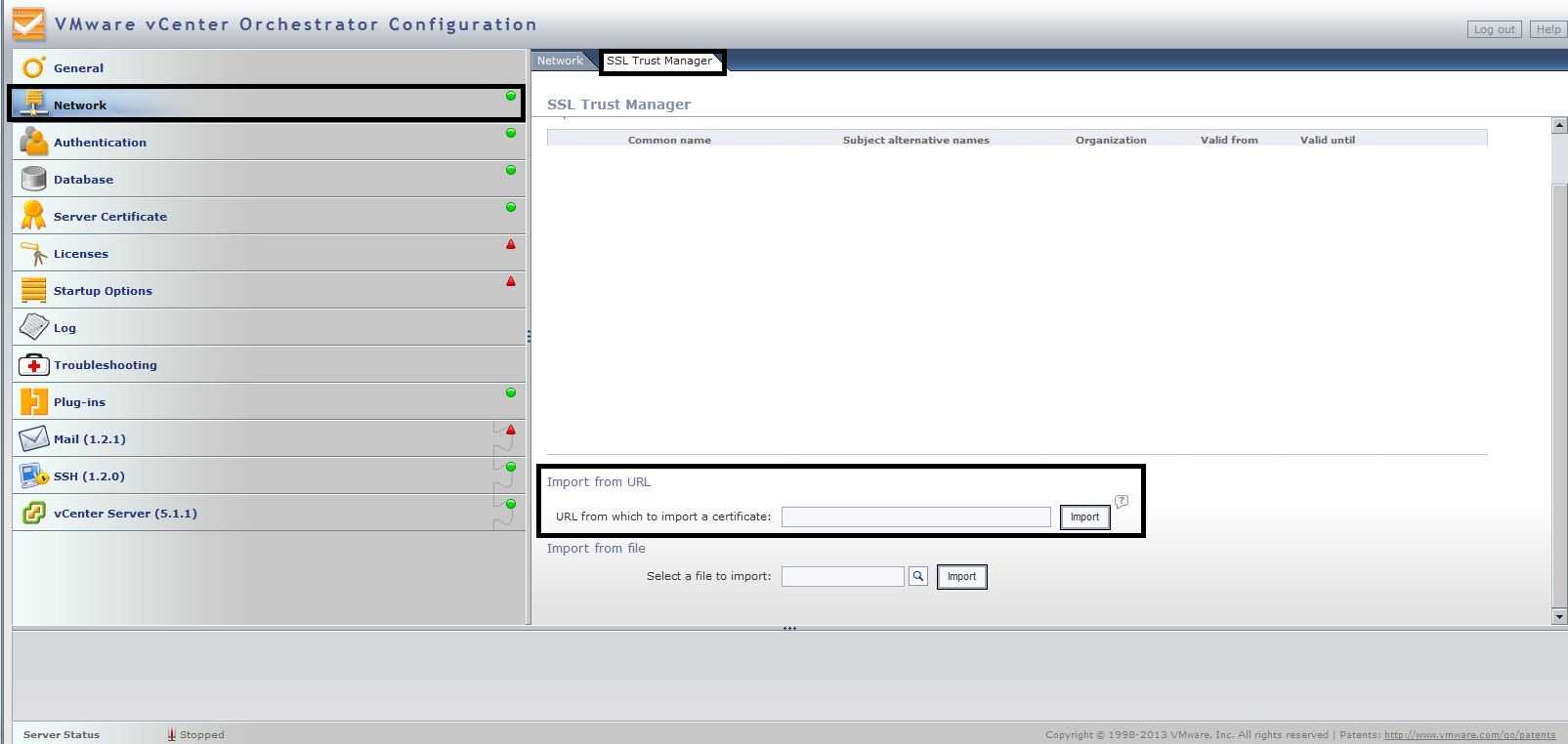The width and height of the screenshot is (1568, 744).
Task: Open the Log section
Action: (64, 328)
